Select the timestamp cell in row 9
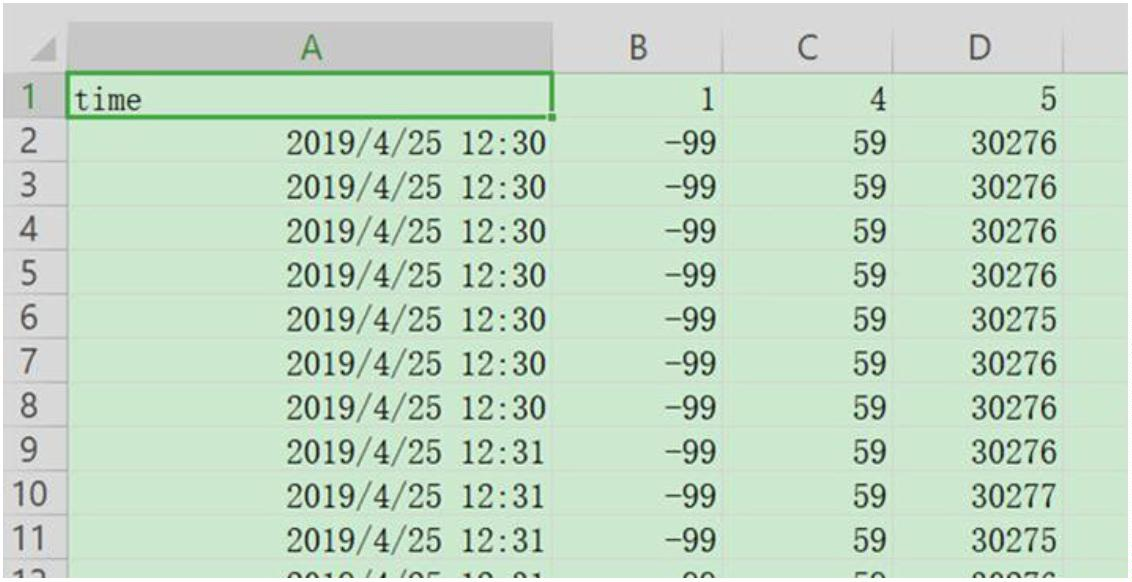1132x582 pixels. 416,452
